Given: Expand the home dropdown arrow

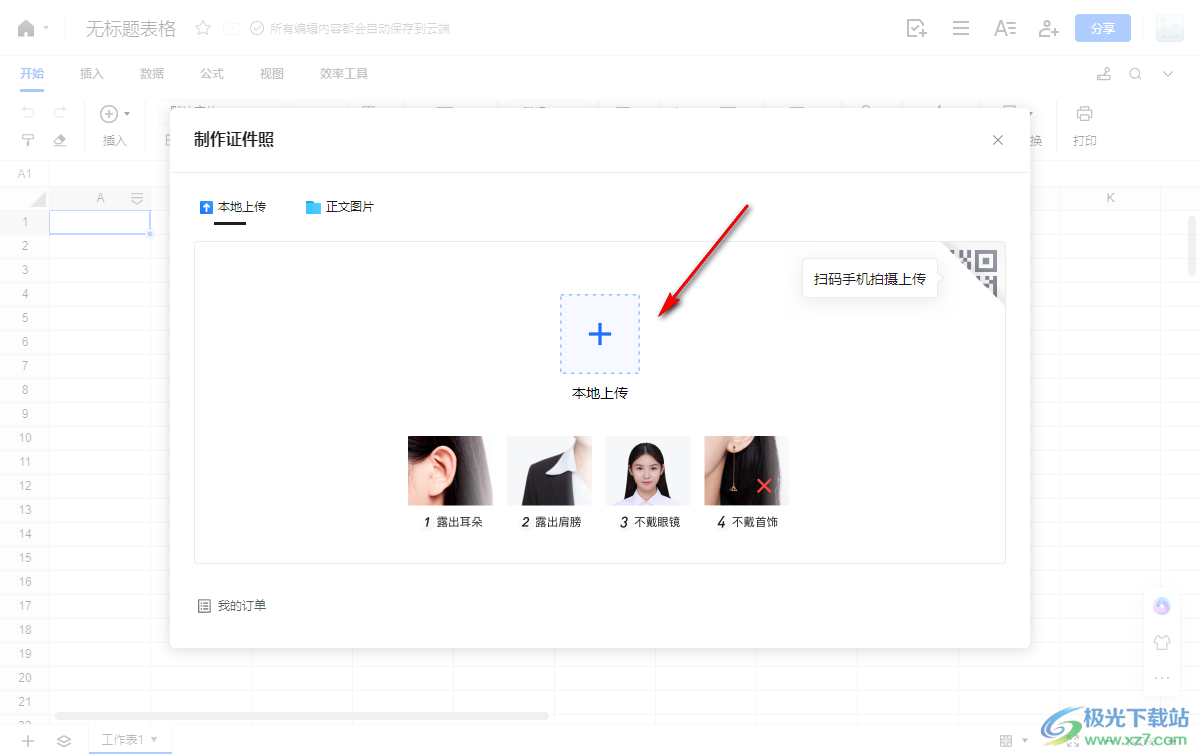Looking at the screenshot, I should click(46, 29).
